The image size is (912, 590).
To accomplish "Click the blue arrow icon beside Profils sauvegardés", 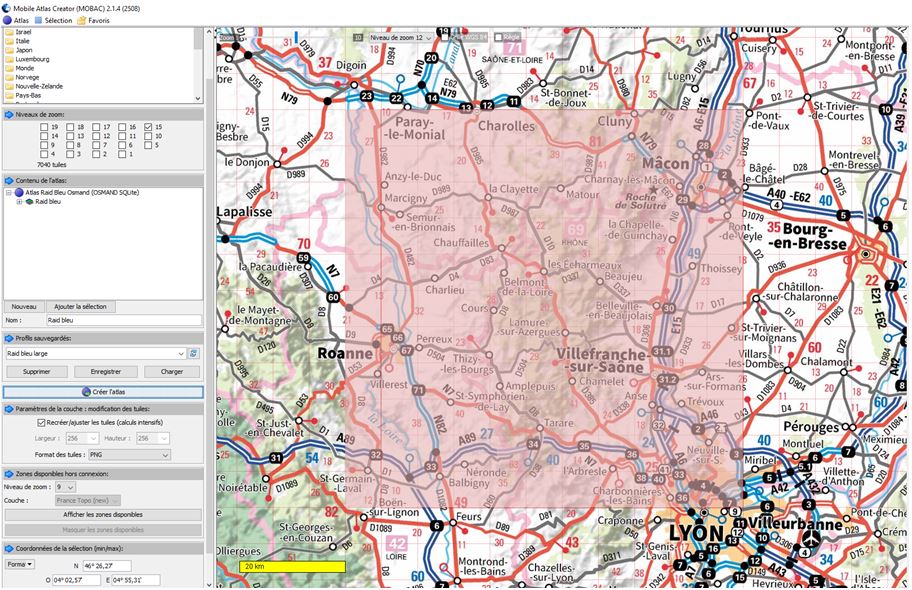I will tap(10, 337).
